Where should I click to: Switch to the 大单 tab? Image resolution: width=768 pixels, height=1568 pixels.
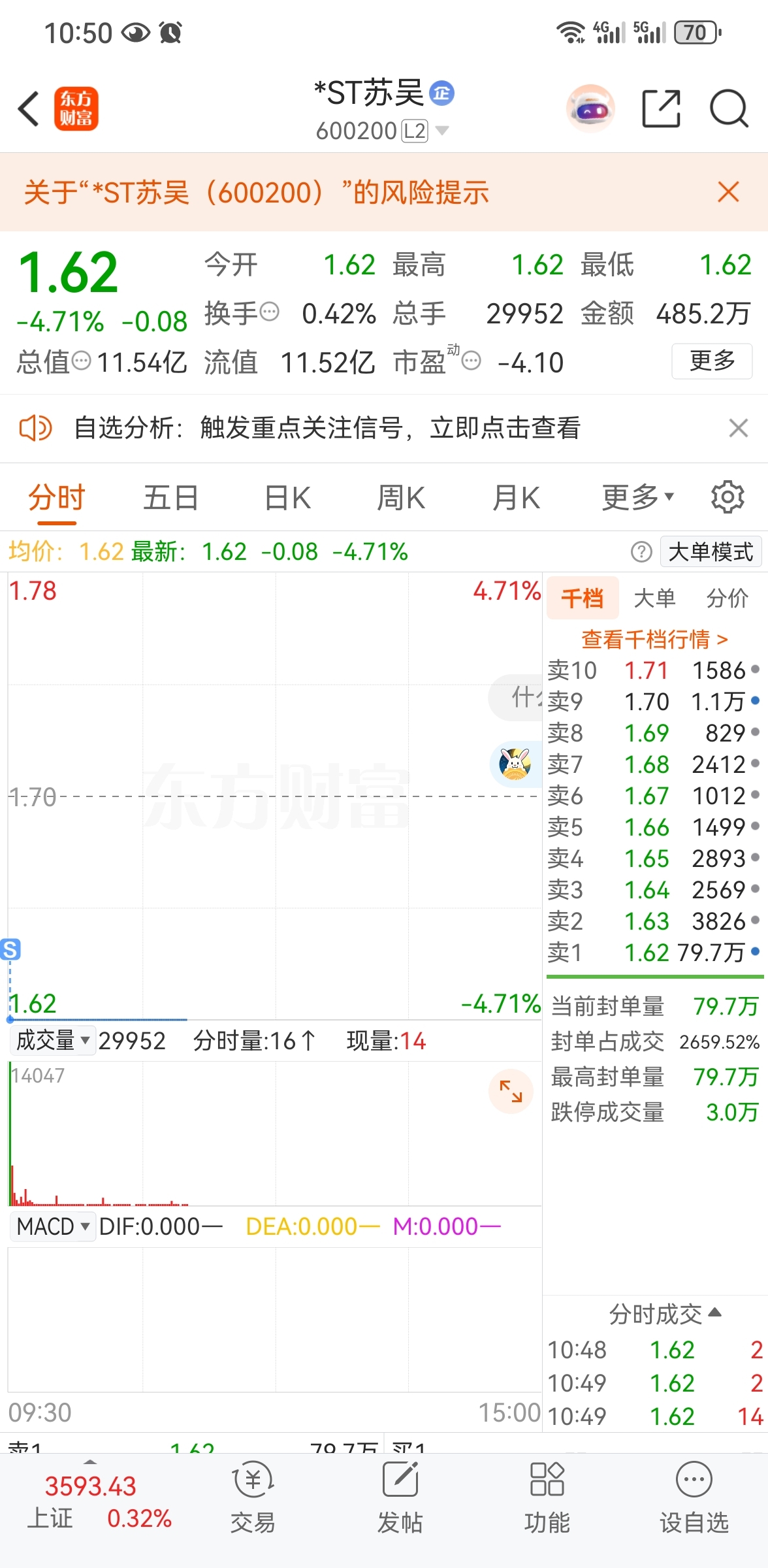coord(654,598)
